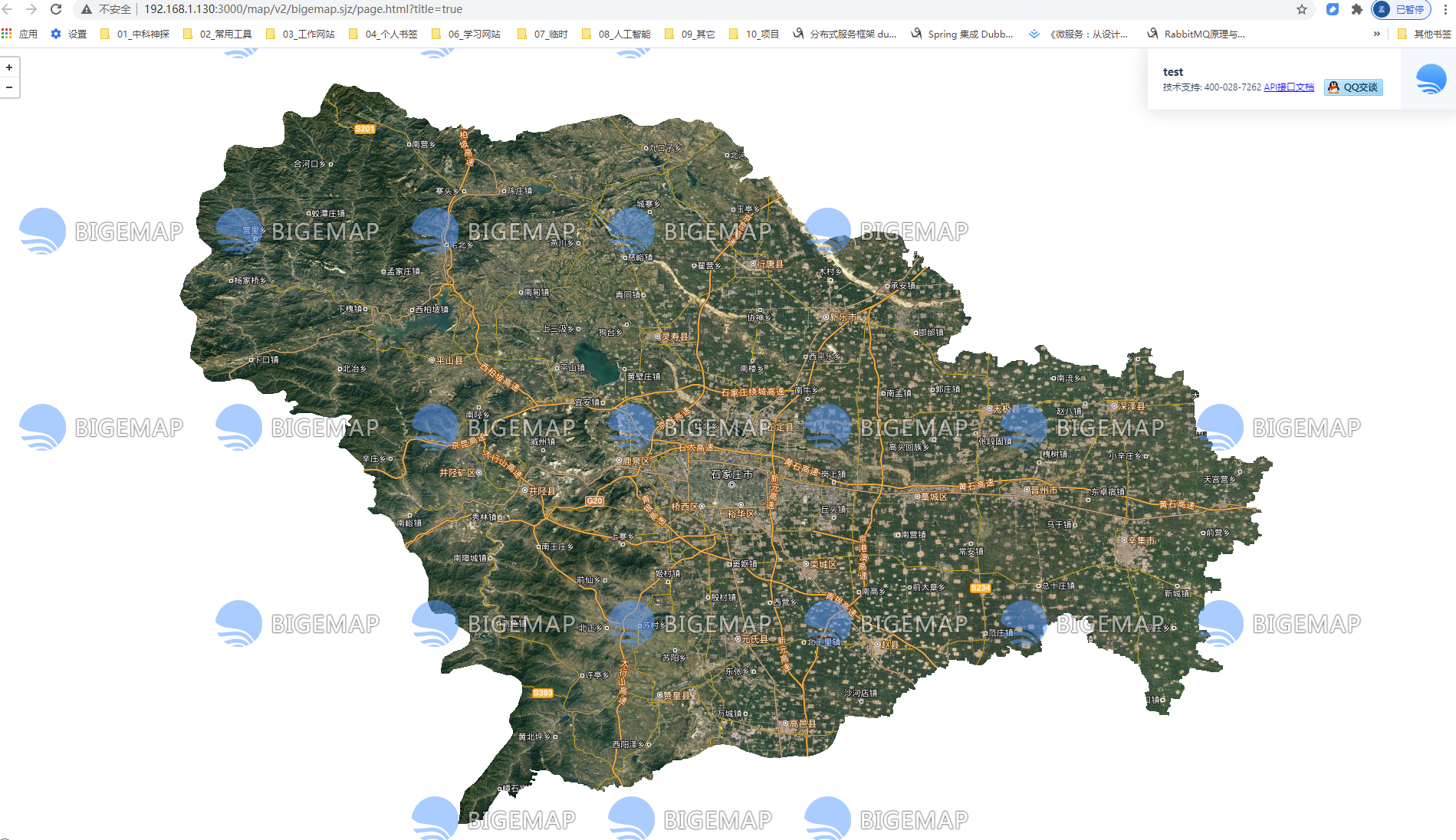Click the 井陉矿区 label on the map
Image resolution: width=1456 pixels, height=840 pixels.
pos(457,473)
